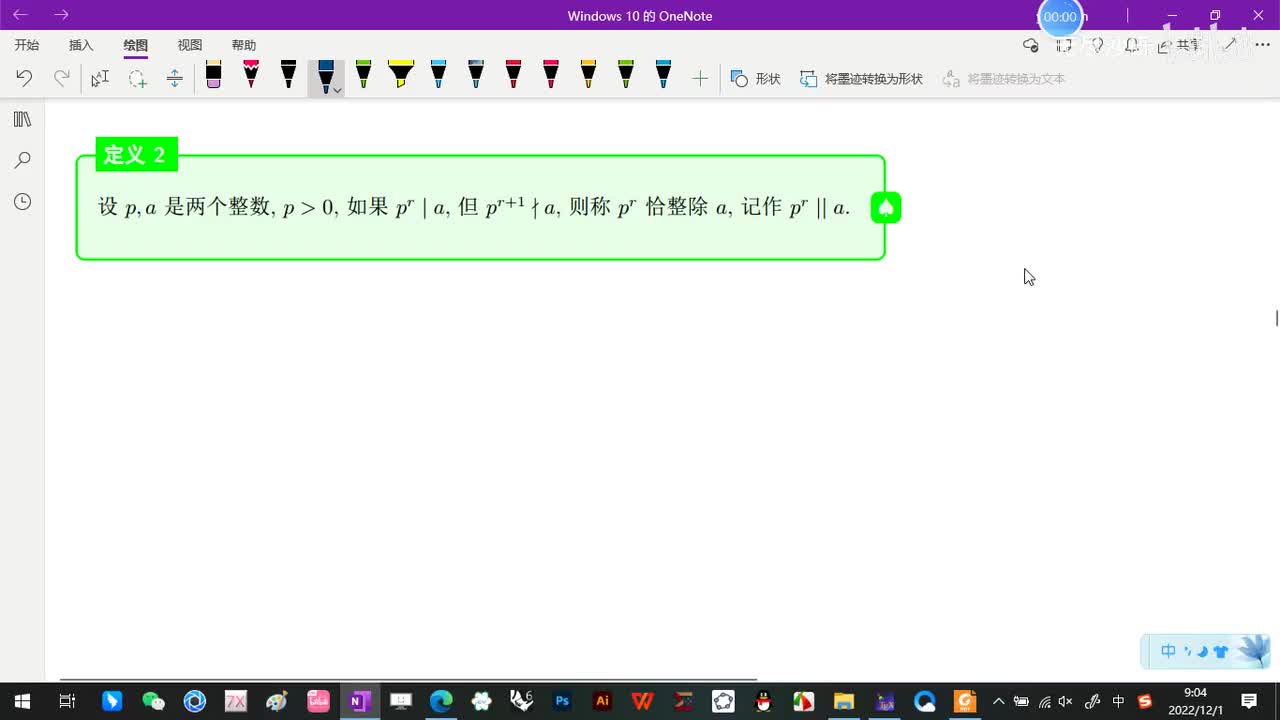The image size is (1280, 720).
Task: Open the Windows action center
Action: 1249,701
